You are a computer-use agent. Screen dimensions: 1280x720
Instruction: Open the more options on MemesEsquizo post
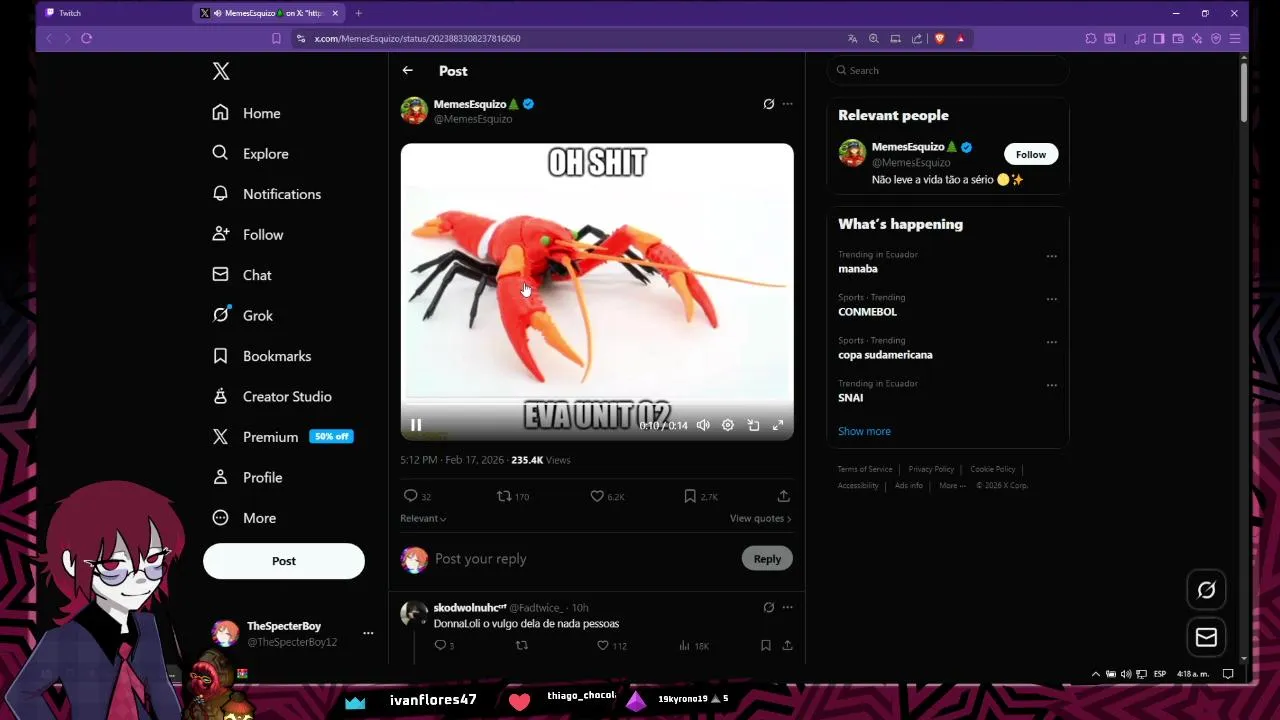click(x=787, y=104)
